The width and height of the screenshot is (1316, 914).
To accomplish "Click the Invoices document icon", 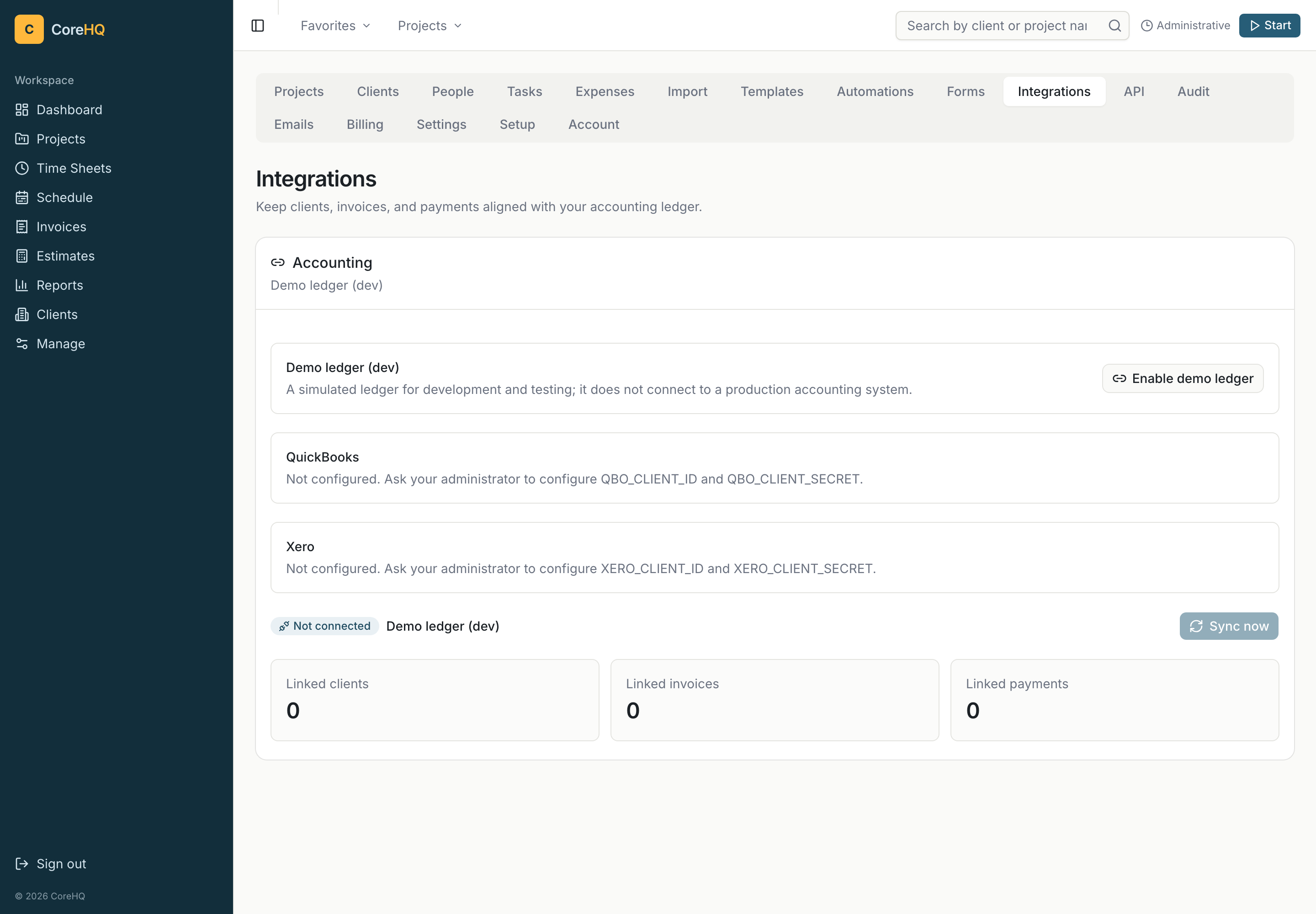I will tap(22, 226).
